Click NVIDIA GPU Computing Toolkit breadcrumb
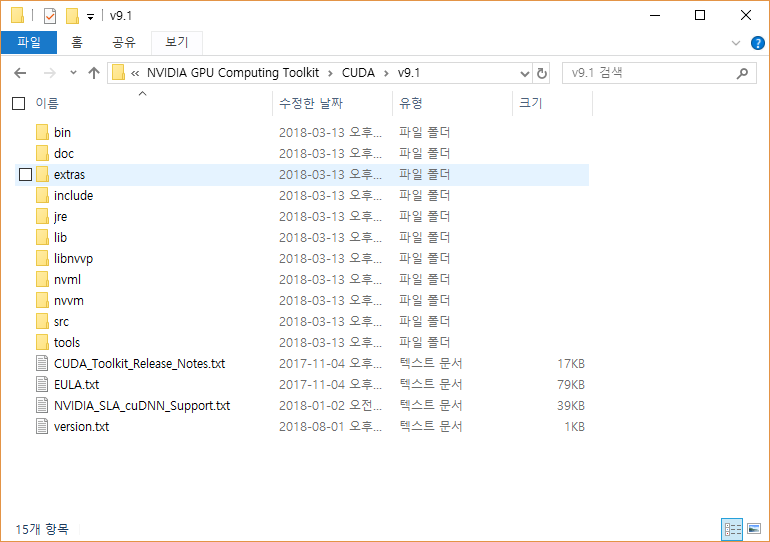The width and height of the screenshot is (770, 542). click(232, 73)
